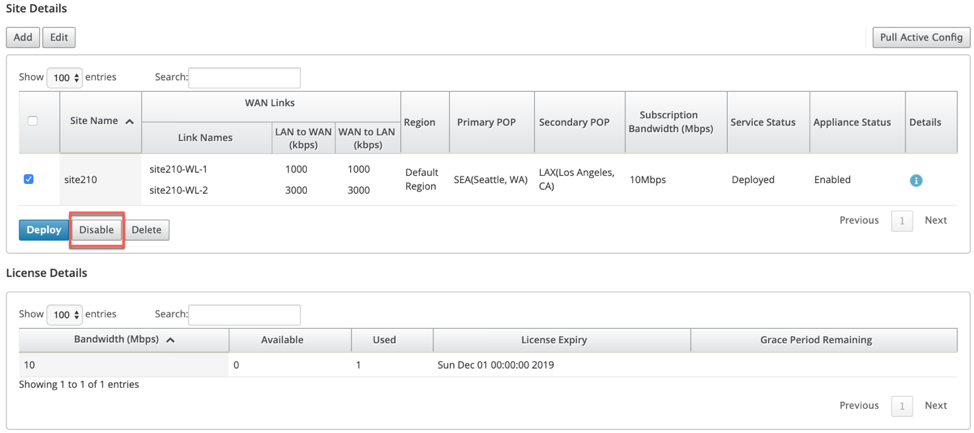The image size is (974, 433).
Task: Open site210 details info icon
Action: 916,180
